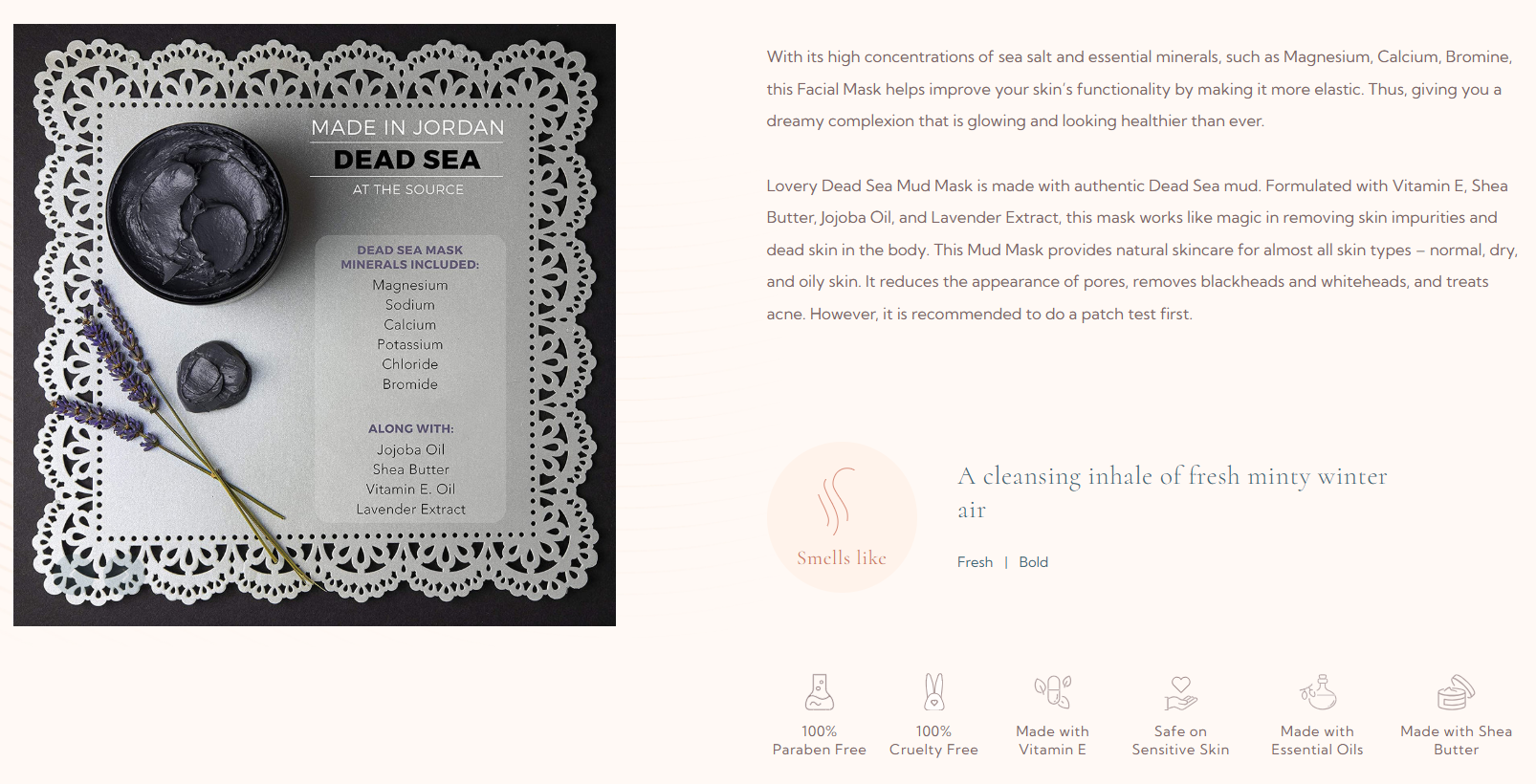1536x784 pixels.
Task: Click the '100% Paraben Free' label text
Action: tap(820, 740)
